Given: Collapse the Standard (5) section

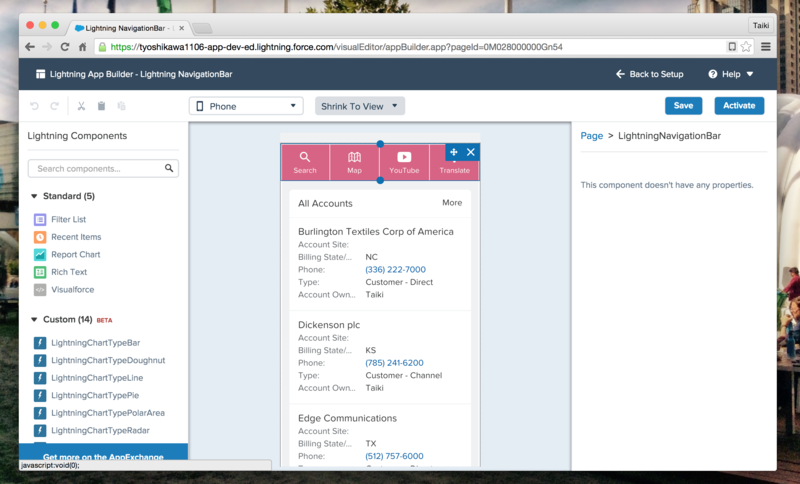Looking at the screenshot, I should click(34, 196).
